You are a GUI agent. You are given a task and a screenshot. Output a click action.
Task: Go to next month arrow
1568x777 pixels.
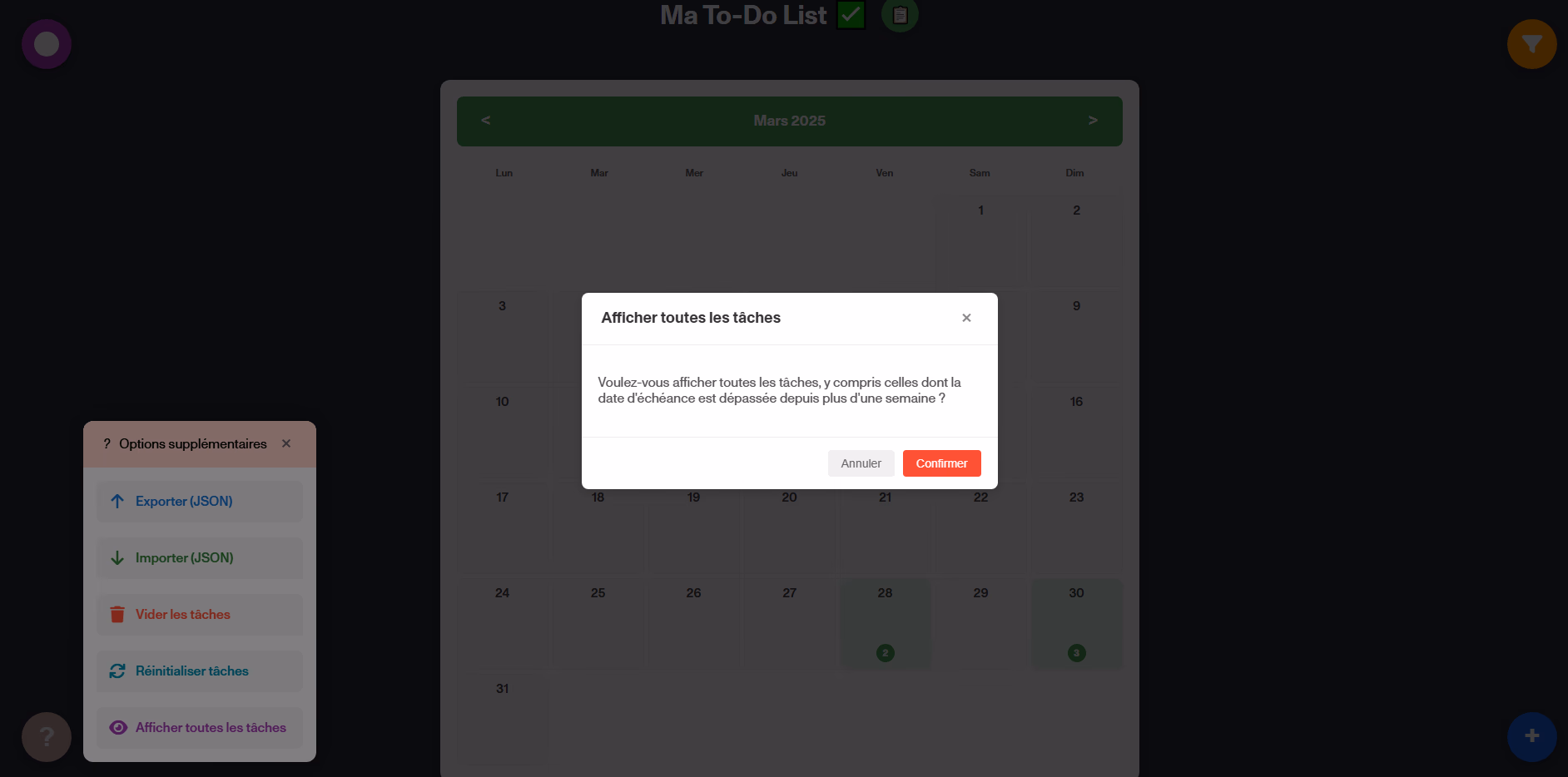pos(1093,121)
